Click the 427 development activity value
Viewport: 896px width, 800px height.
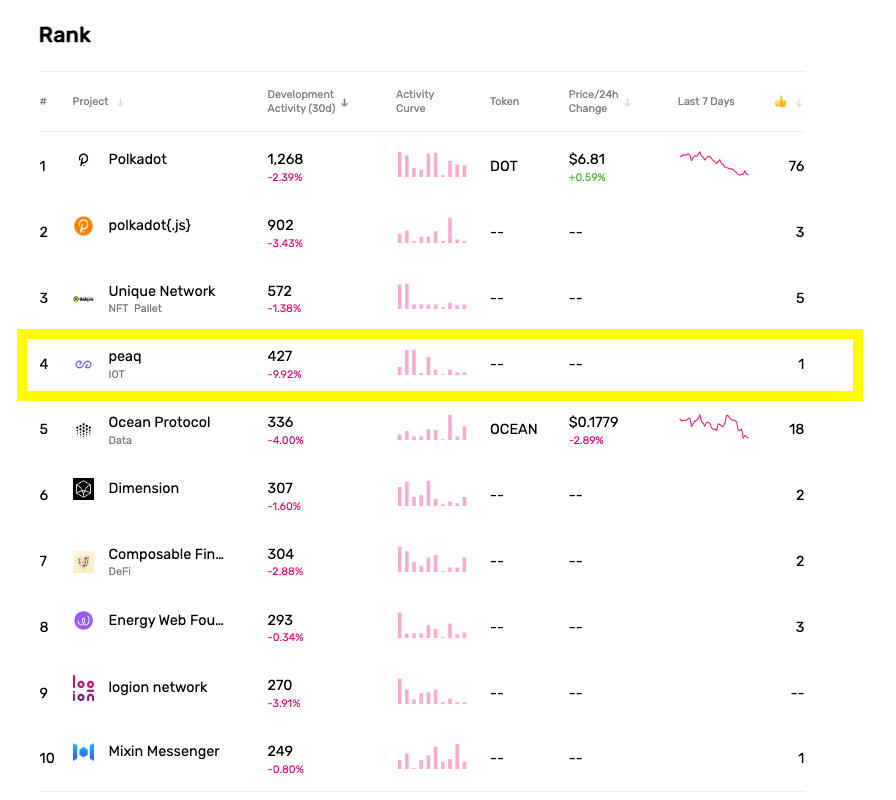pyautogui.click(x=280, y=357)
